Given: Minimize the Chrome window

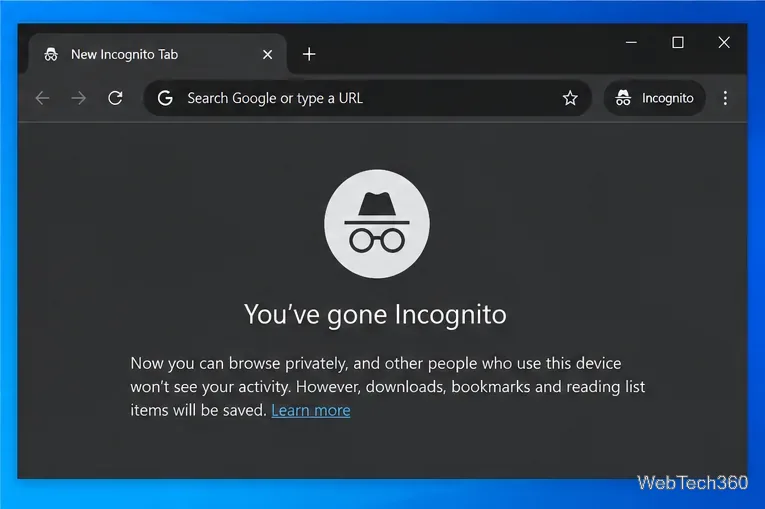Looking at the screenshot, I should pyautogui.click(x=631, y=42).
